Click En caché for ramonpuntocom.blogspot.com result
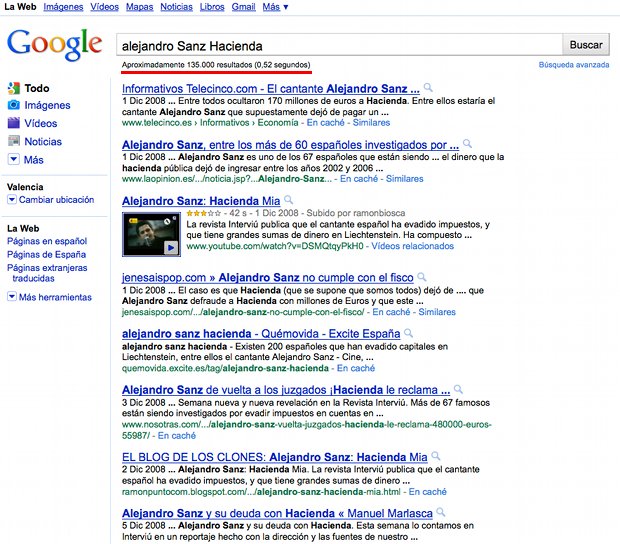Image resolution: width=620 pixels, height=544 pixels. 427,491
